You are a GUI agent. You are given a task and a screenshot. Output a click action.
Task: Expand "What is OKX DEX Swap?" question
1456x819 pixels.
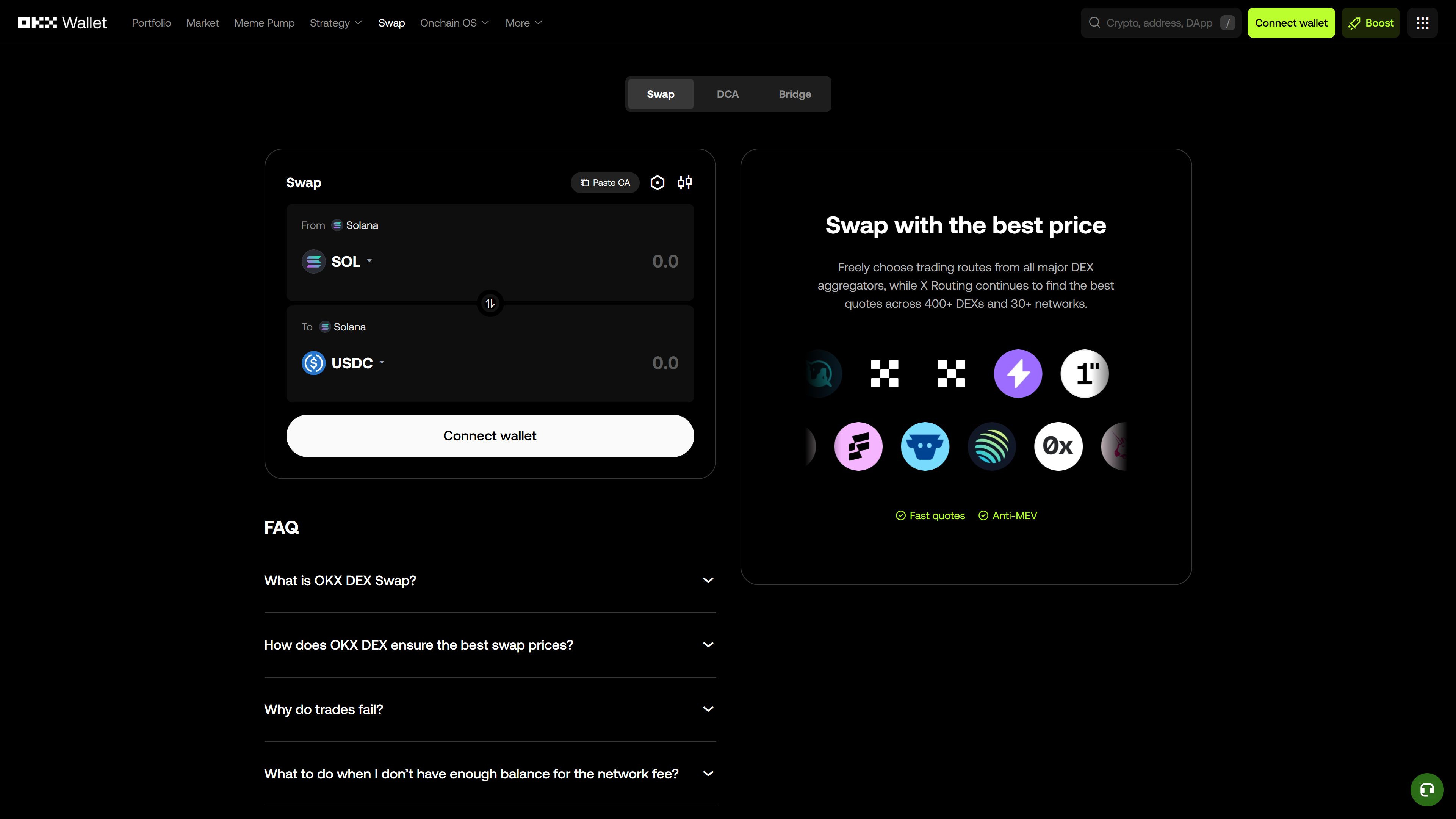click(490, 581)
